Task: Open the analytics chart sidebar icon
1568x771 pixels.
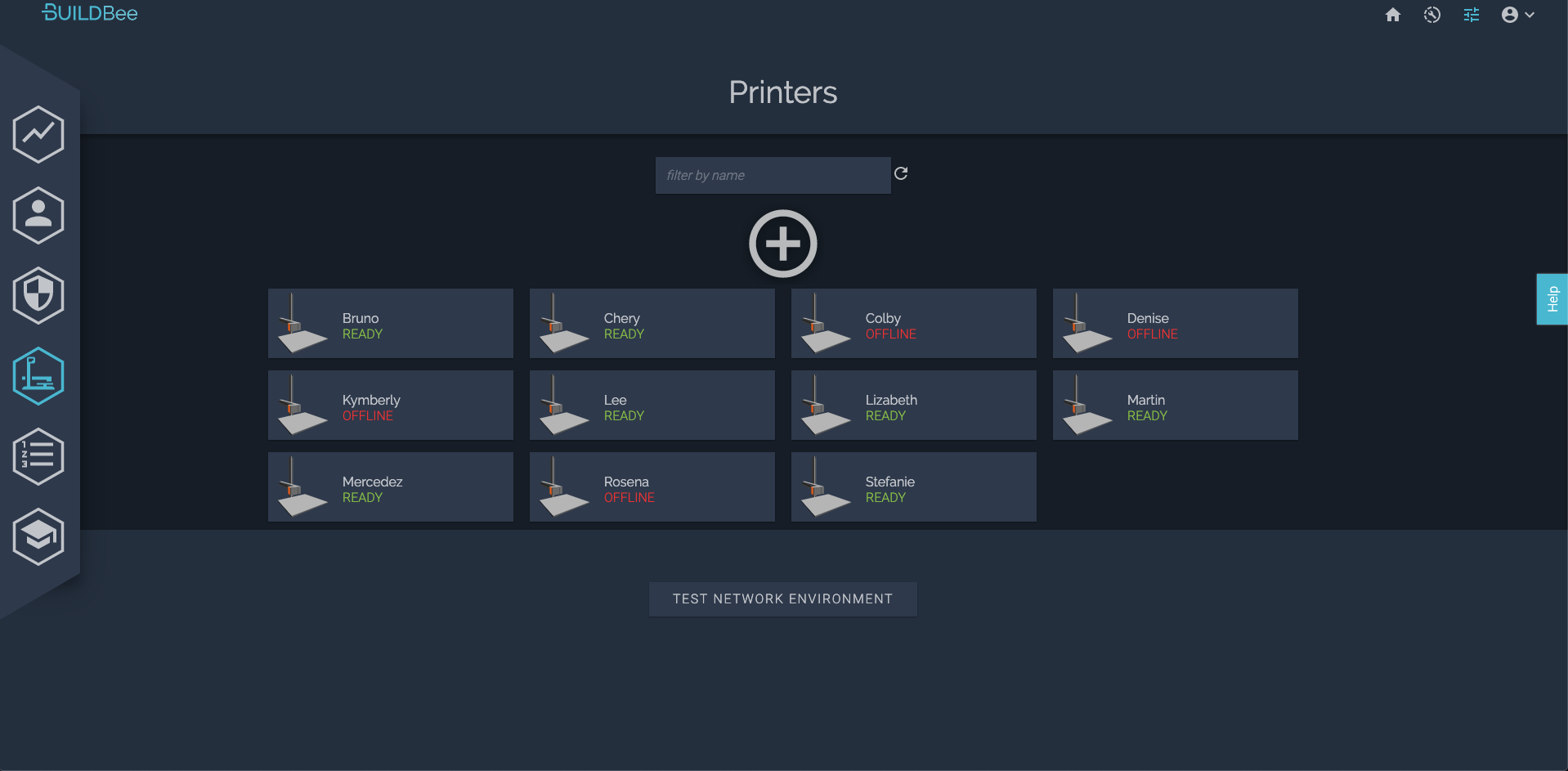Action: (38, 134)
